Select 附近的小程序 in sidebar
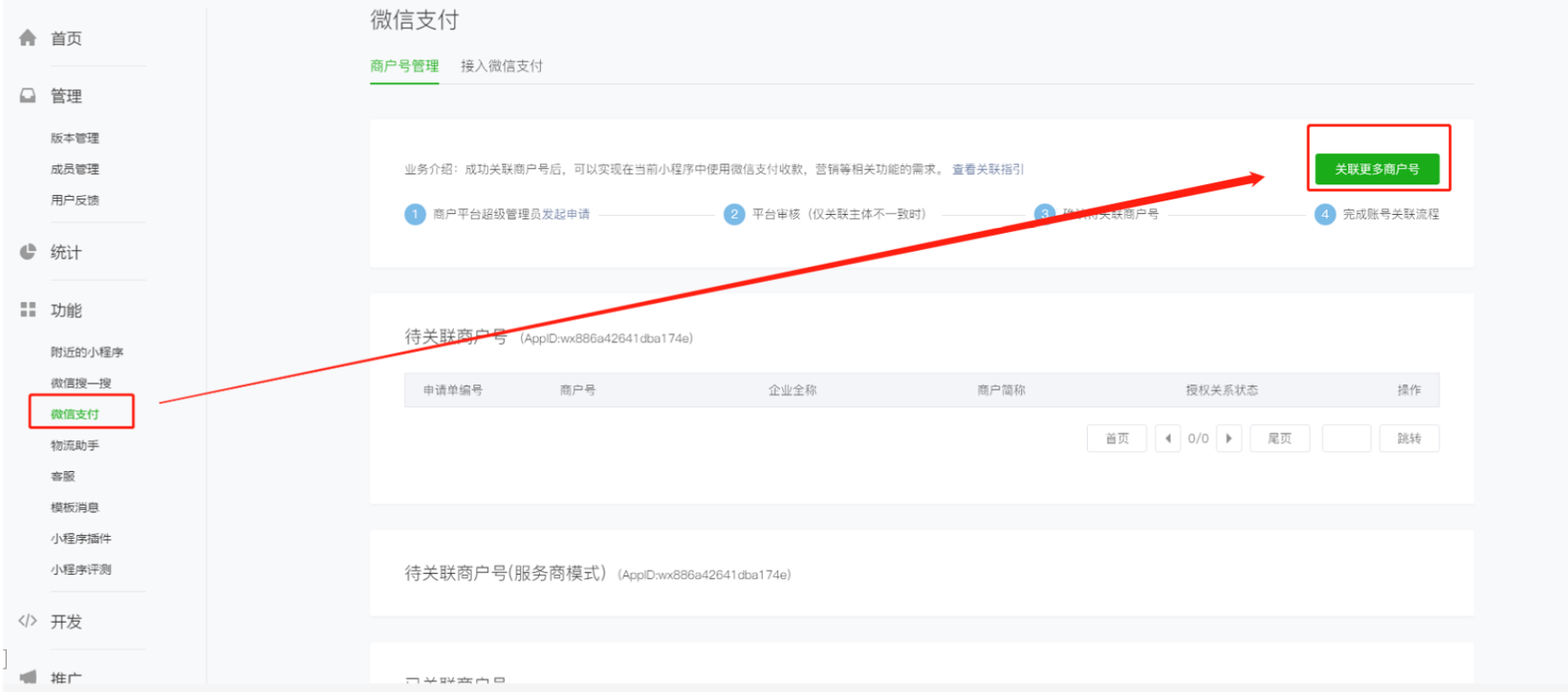1568x692 pixels. click(x=86, y=352)
